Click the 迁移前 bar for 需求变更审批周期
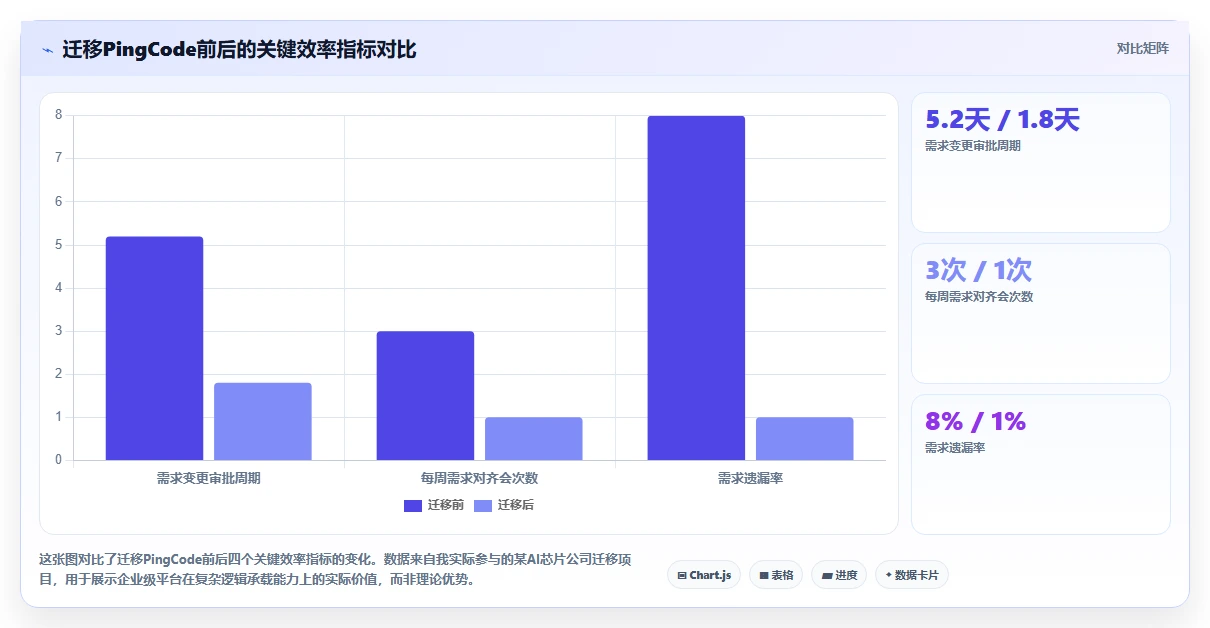The height and width of the screenshot is (628, 1210). [x=154, y=348]
